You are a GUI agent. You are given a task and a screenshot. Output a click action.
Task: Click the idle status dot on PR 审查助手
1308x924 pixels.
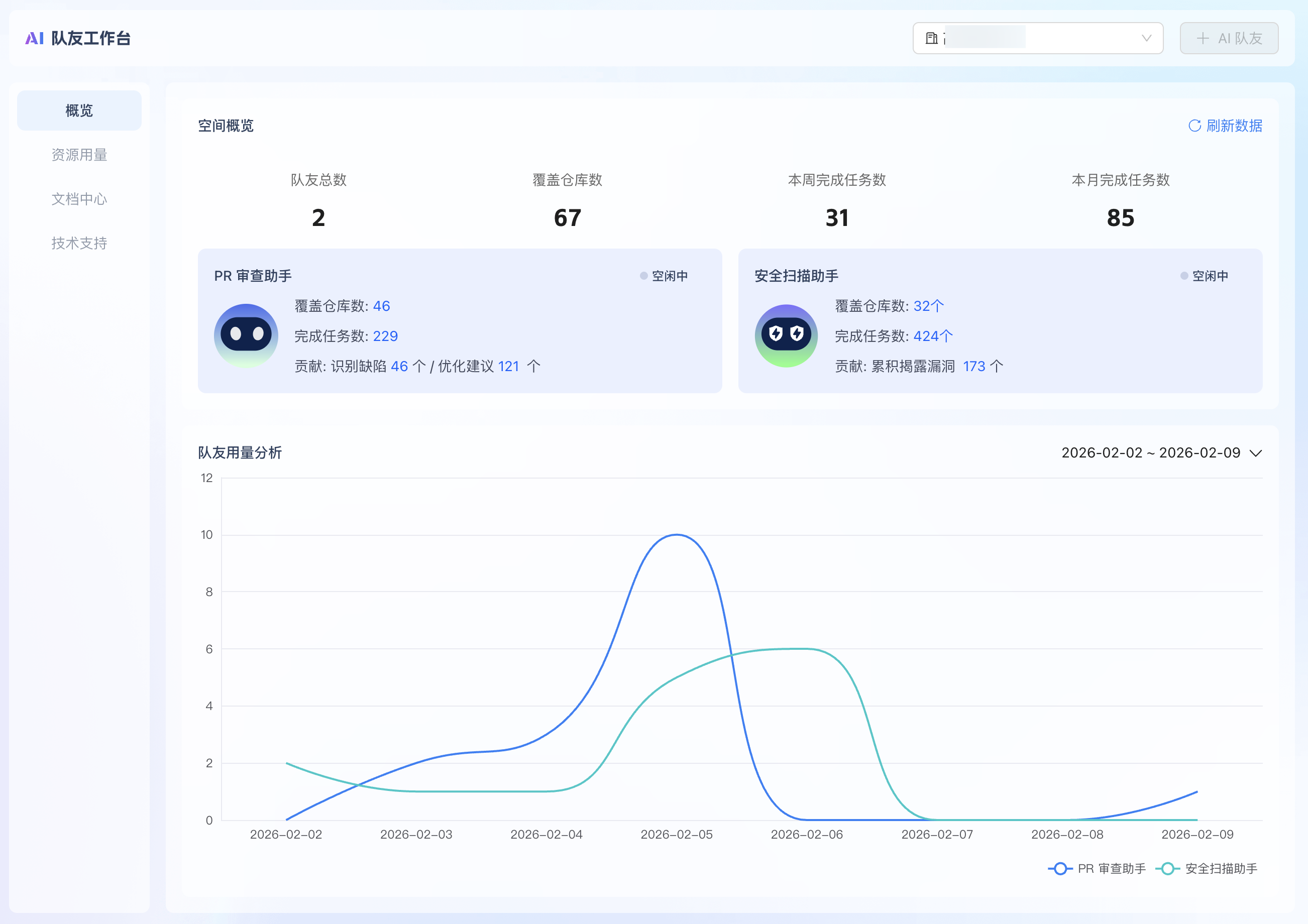coord(644,276)
